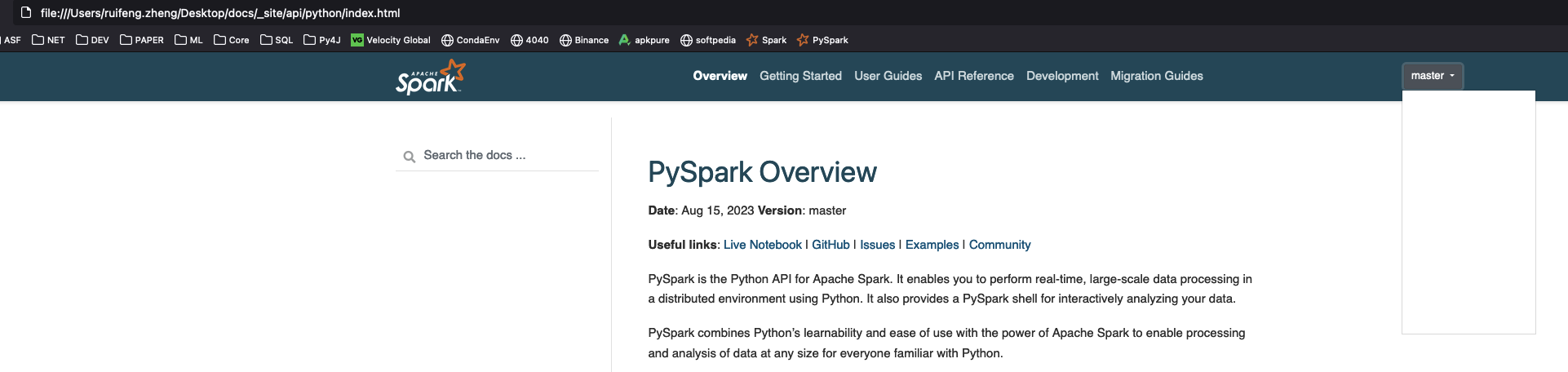1568x372 pixels.
Task: Focus the Search the docs field
Action: [x=497, y=155]
